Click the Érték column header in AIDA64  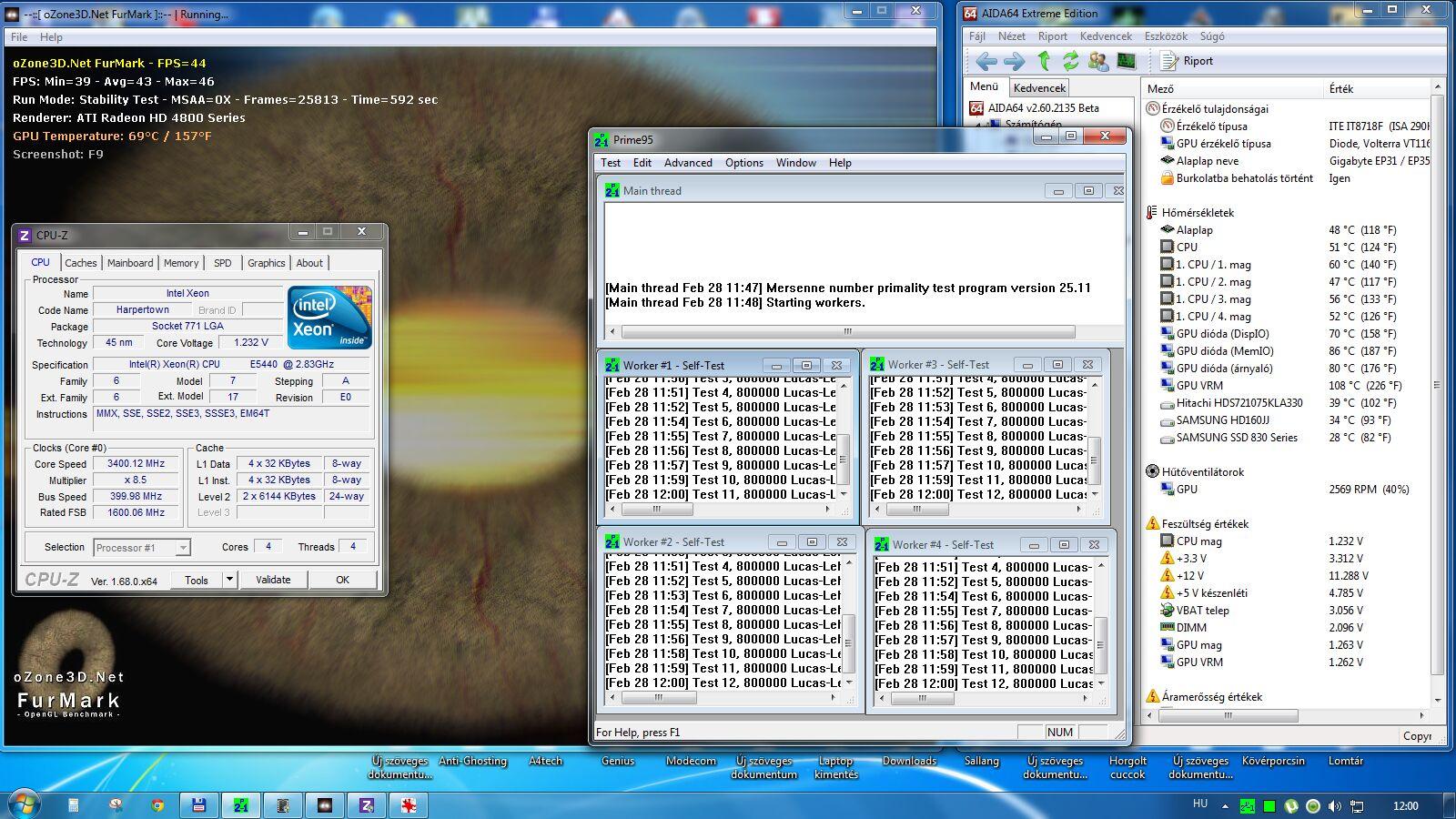(1378, 88)
